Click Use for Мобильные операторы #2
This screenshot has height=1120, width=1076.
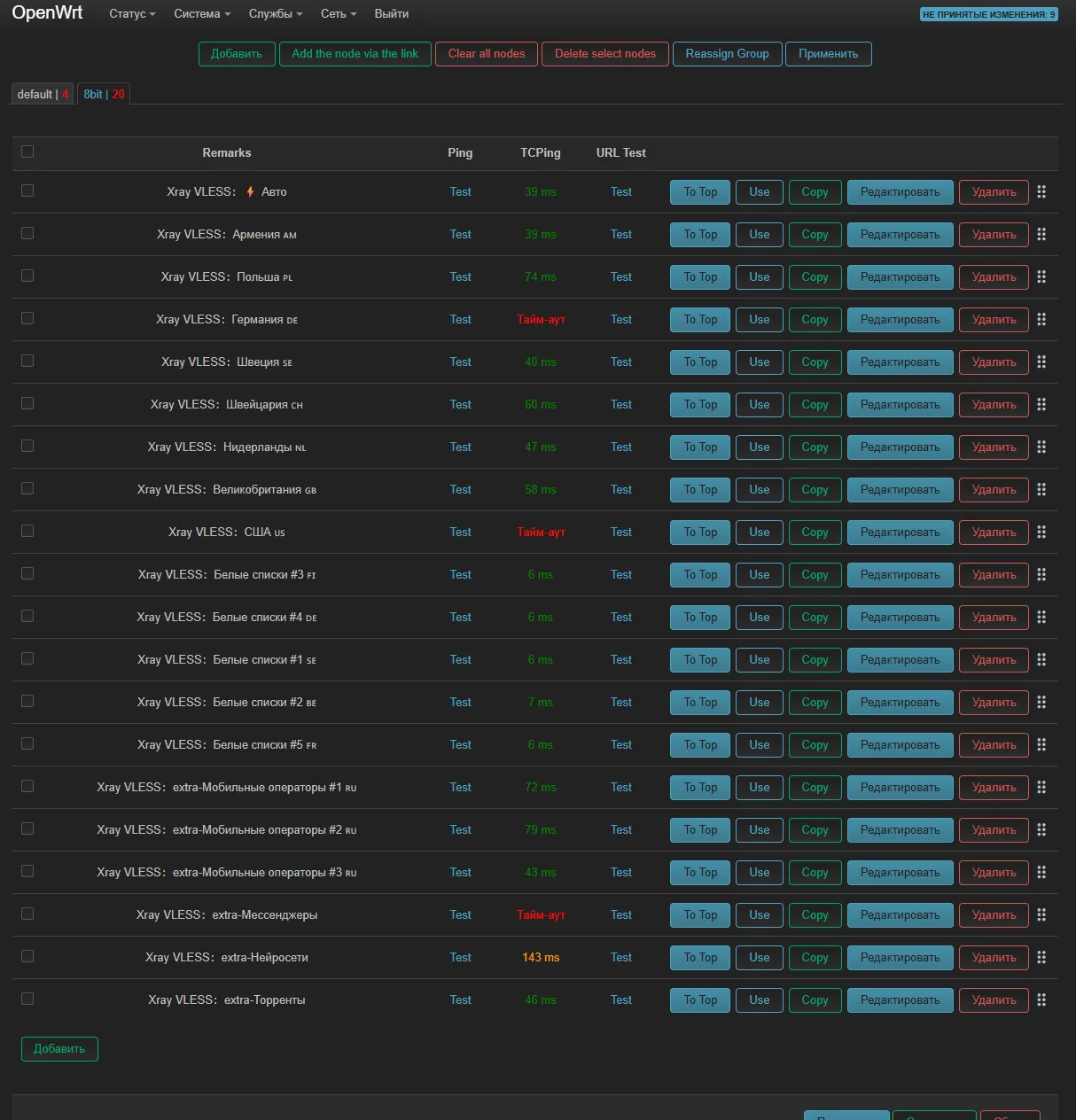pos(760,829)
